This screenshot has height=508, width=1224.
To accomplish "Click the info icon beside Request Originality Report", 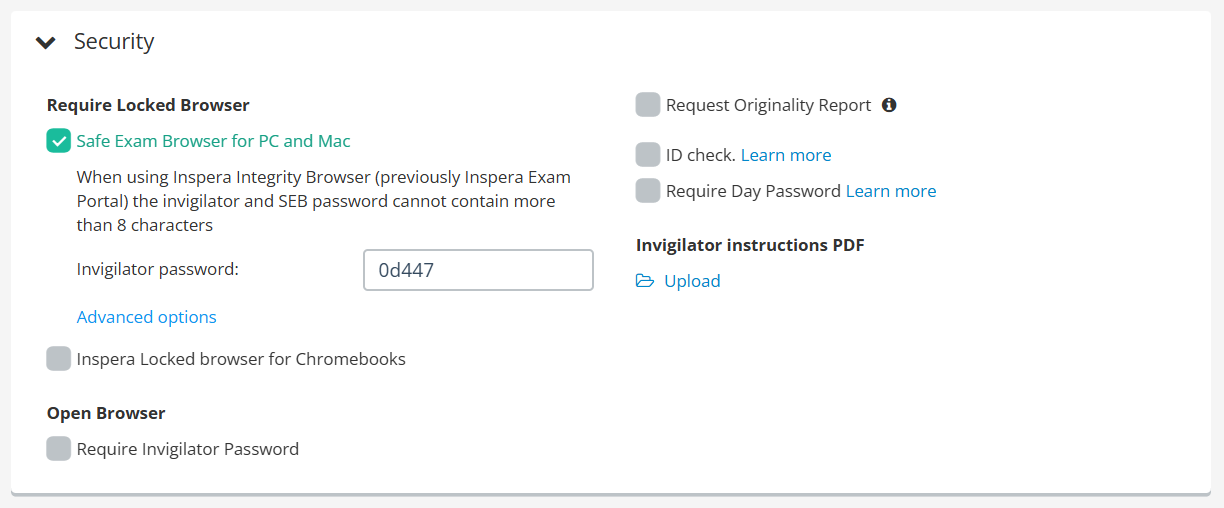I will click(889, 105).
